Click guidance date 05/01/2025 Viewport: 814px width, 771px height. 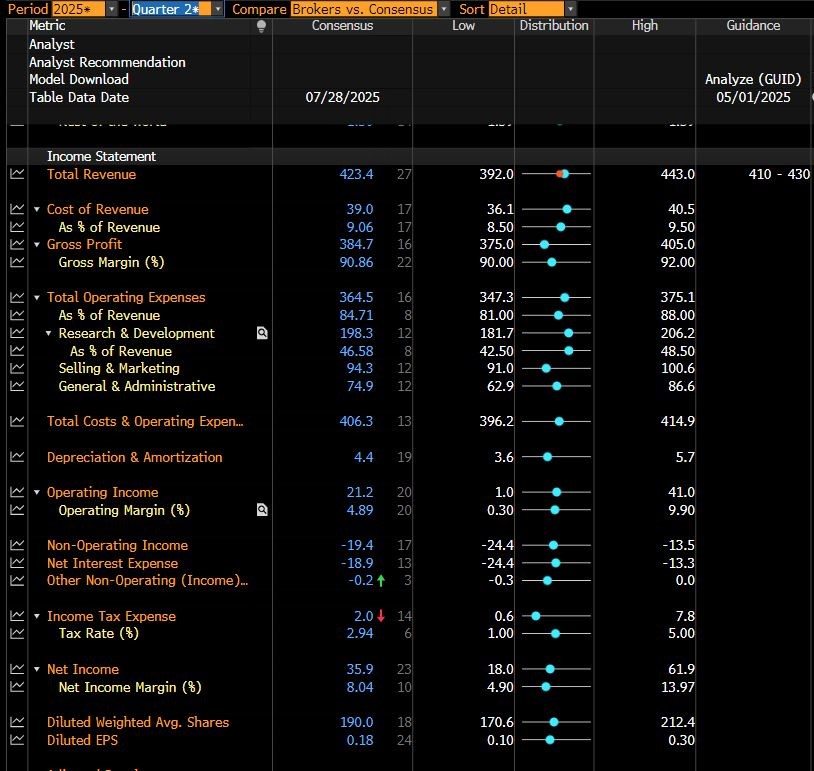point(753,97)
